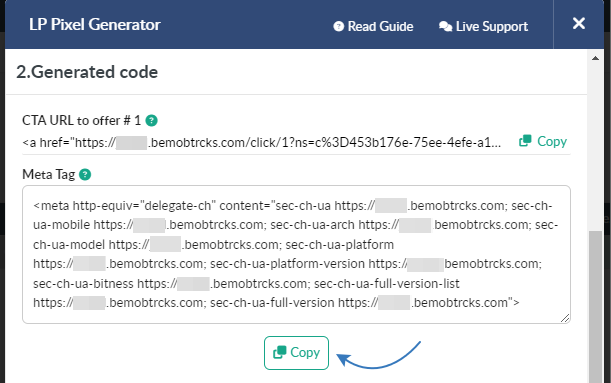Open the Read Guide link

point(373,26)
